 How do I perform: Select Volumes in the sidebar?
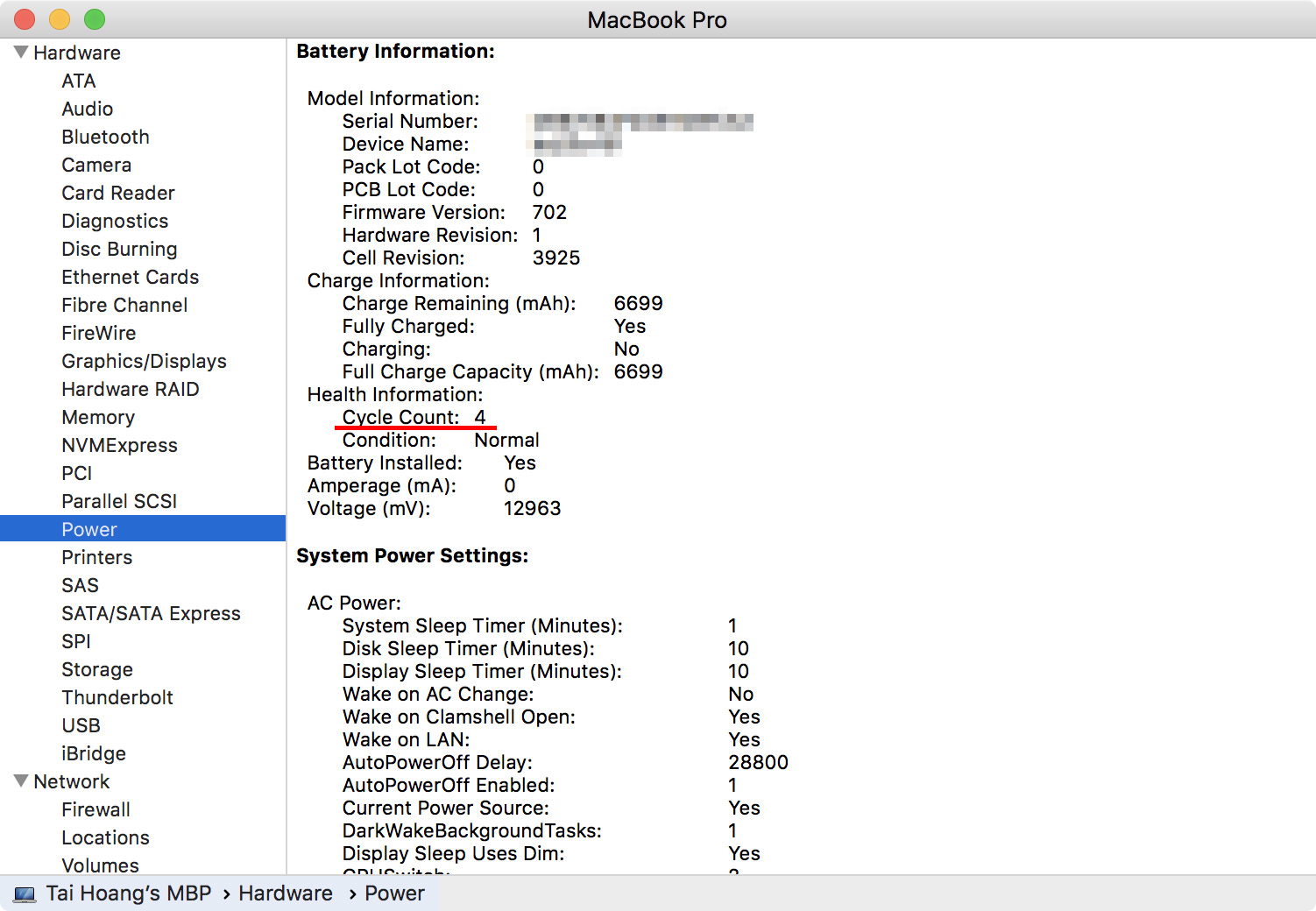click(100, 865)
